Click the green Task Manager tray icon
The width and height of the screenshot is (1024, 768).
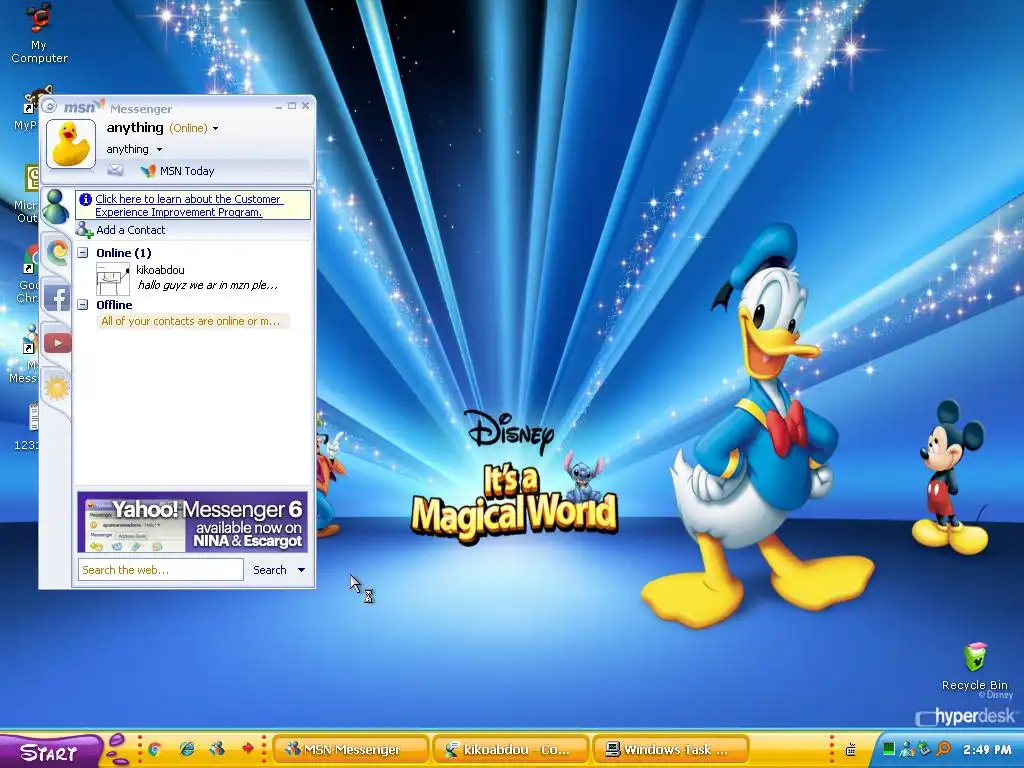click(889, 749)
